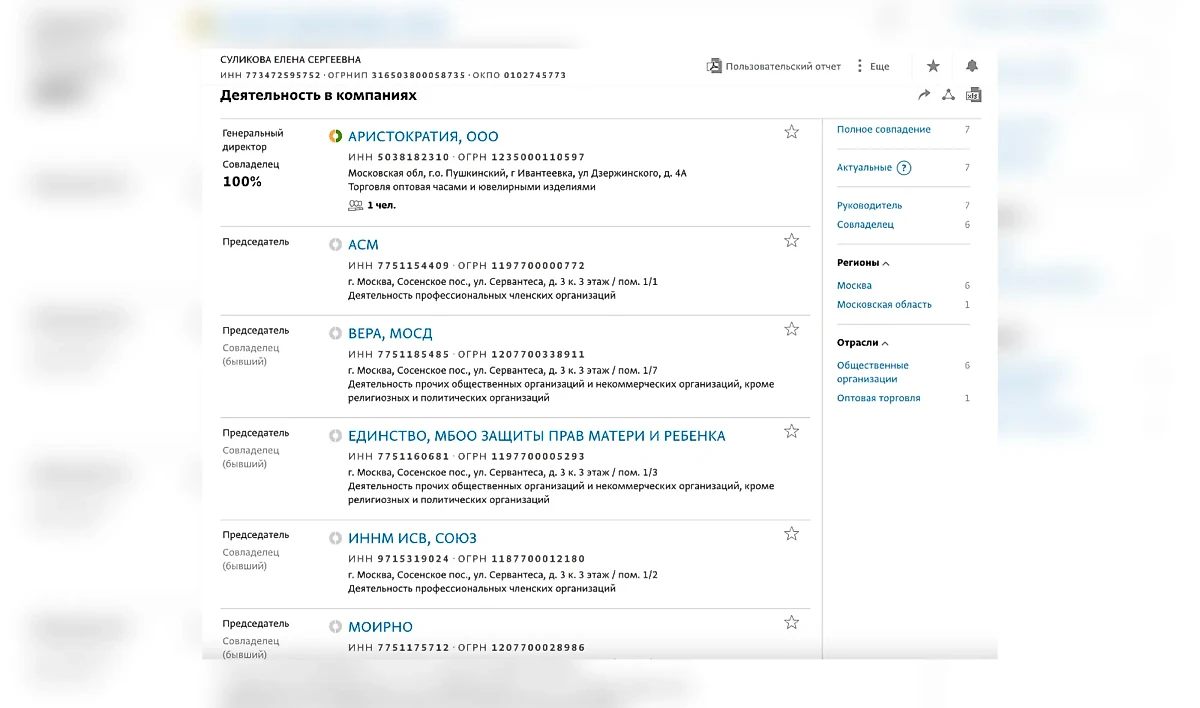This screenshot has width=1200, height=708.
Task: Toggle favorite star for АСМ row
Action: click(791, 240)
